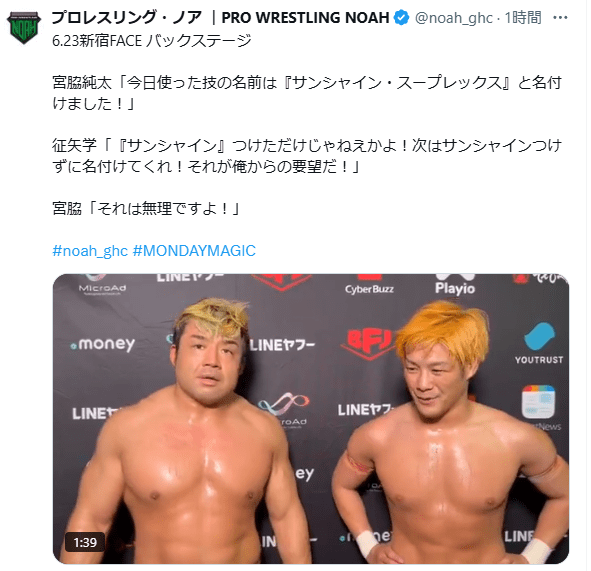Image resolution: width=591 pixels, height=571 pixels.
Task: Click the blue verified badge icon
Action: [x=401, y=18]
